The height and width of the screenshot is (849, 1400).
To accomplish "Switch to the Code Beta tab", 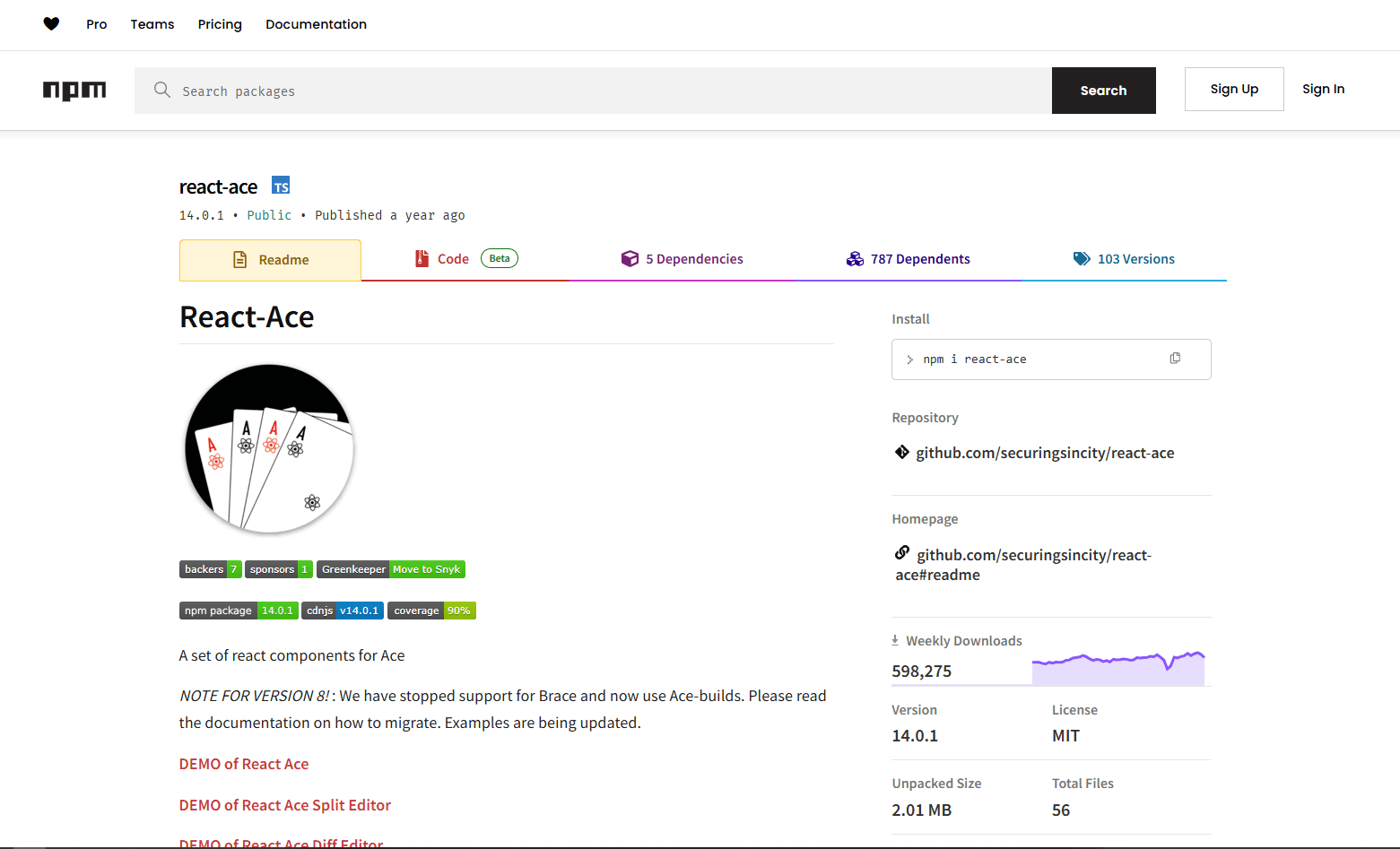I will click(453, 258).
